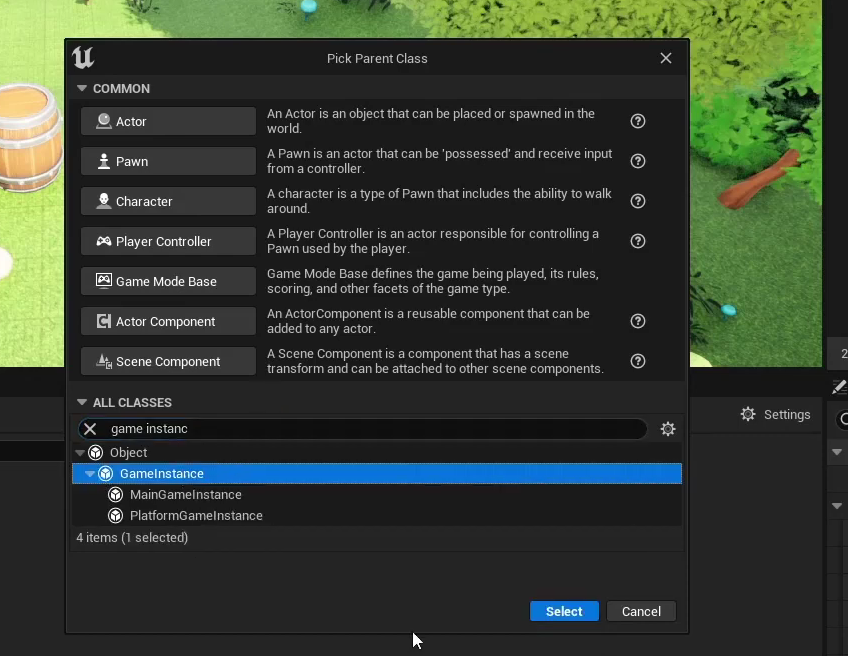Choose the Pawn parent class
Viewport: 848px width, 656px height.
[168, 161]
